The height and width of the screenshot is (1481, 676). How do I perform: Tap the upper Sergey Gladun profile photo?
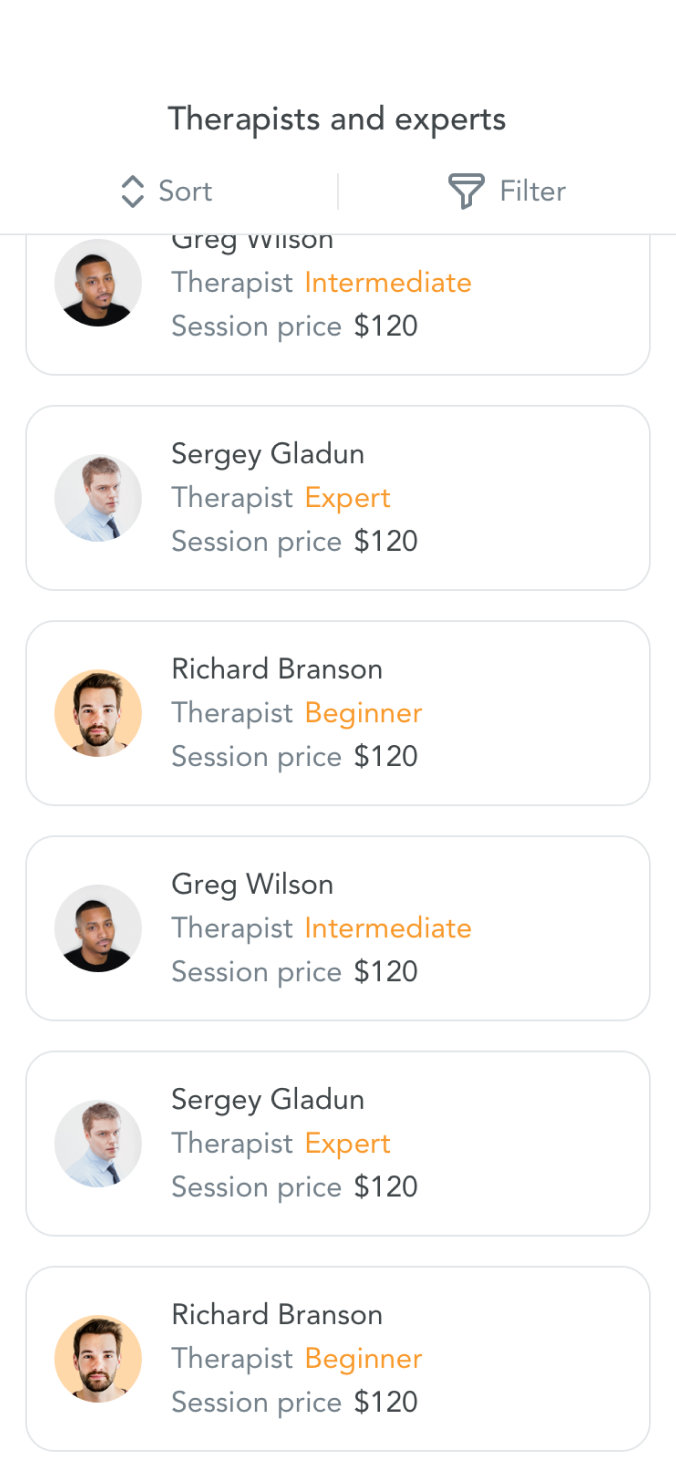coord(98,498)
